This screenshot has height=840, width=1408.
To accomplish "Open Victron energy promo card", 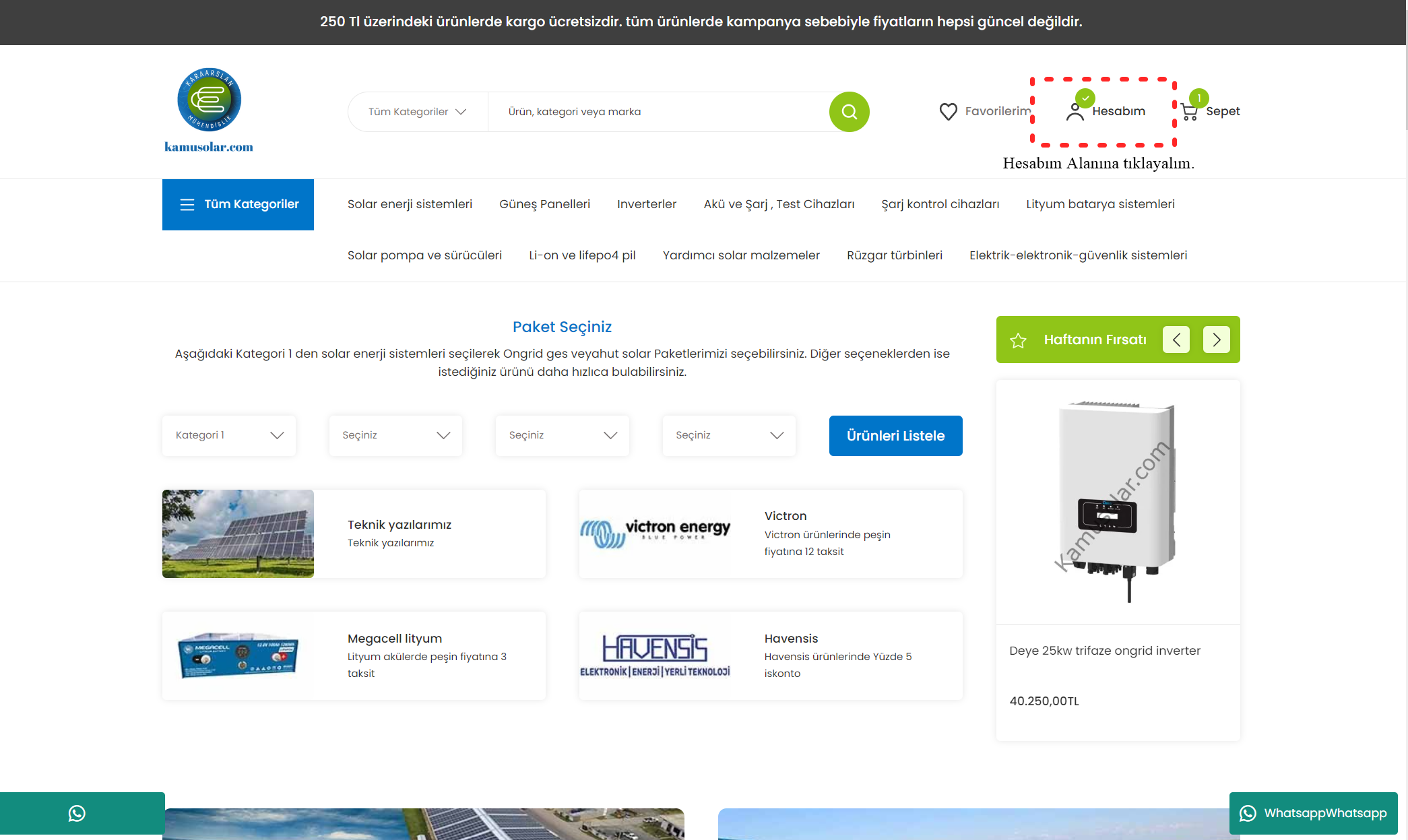I will tap(771, 534).
